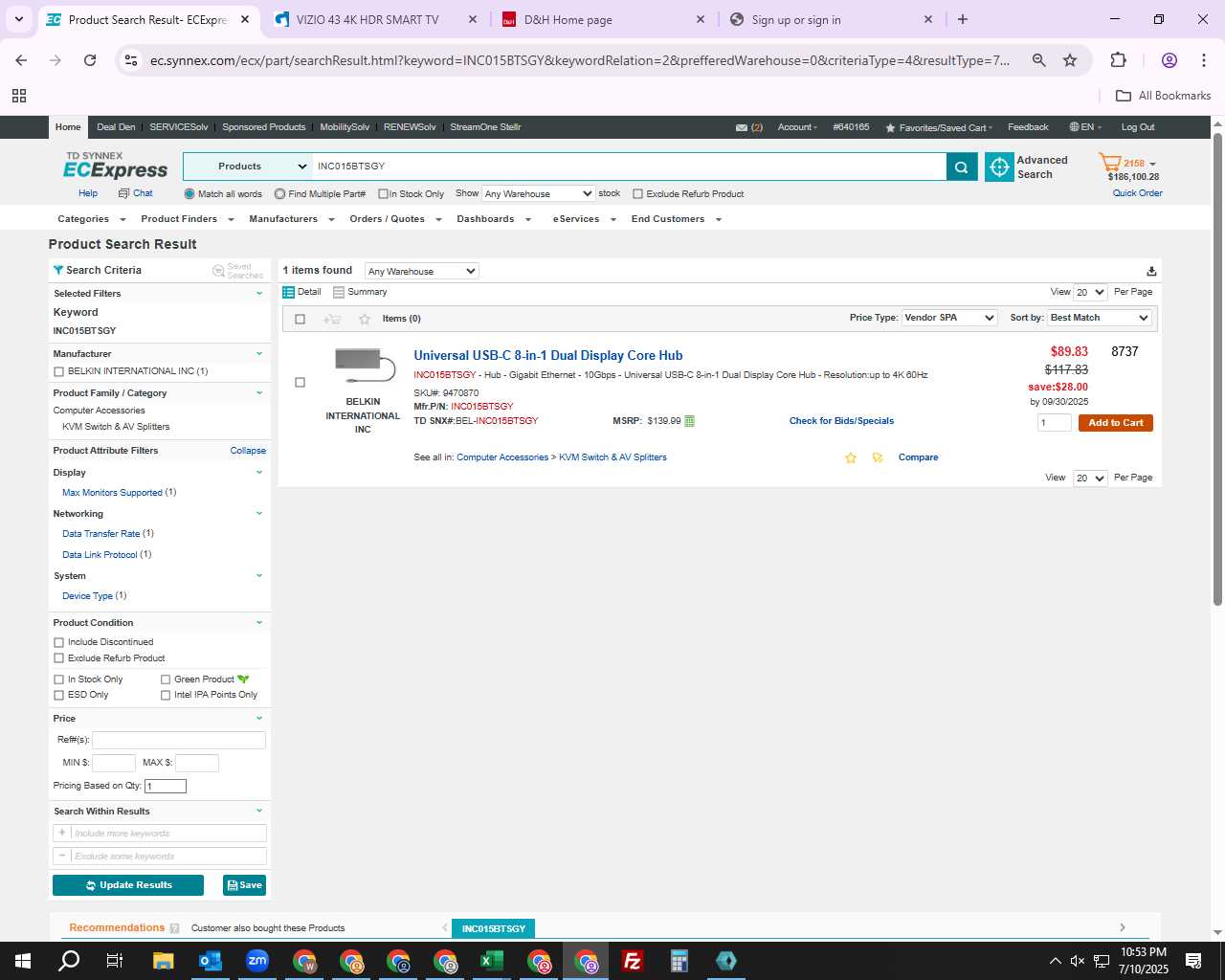
Task: Open Excel from the taskbar
Action: pos(492,961)
